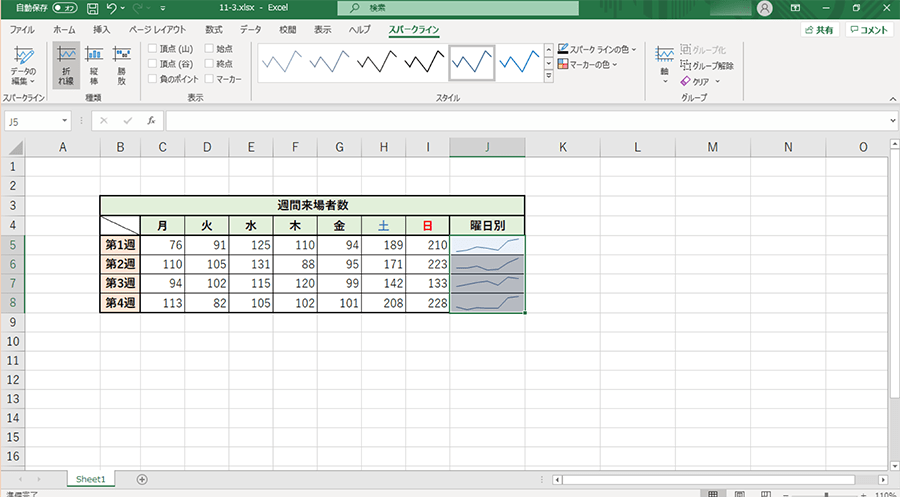Enable the 頂点 (山) high point checkbox
The height and width of the screenshot is (497, 900).
tap(152, 48)
